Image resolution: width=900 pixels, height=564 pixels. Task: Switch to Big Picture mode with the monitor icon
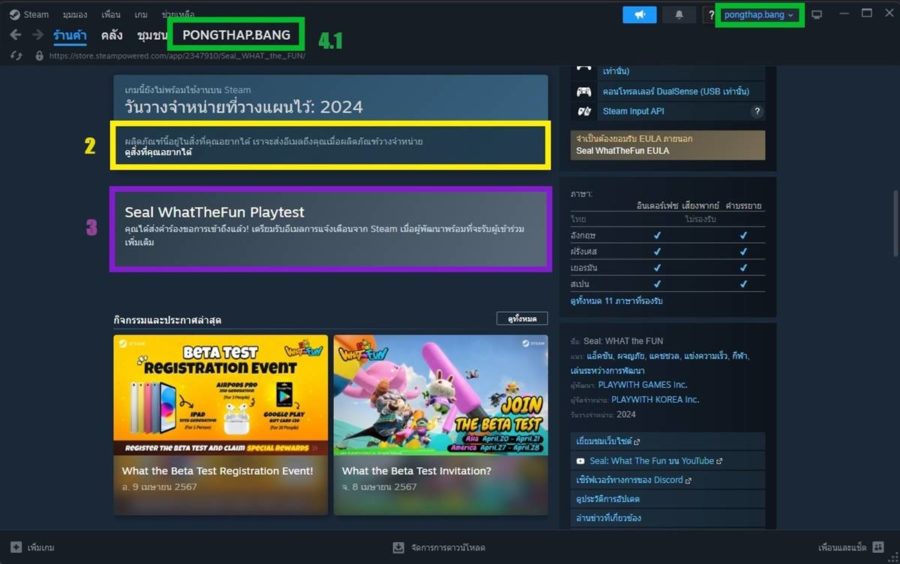[817, 14]
